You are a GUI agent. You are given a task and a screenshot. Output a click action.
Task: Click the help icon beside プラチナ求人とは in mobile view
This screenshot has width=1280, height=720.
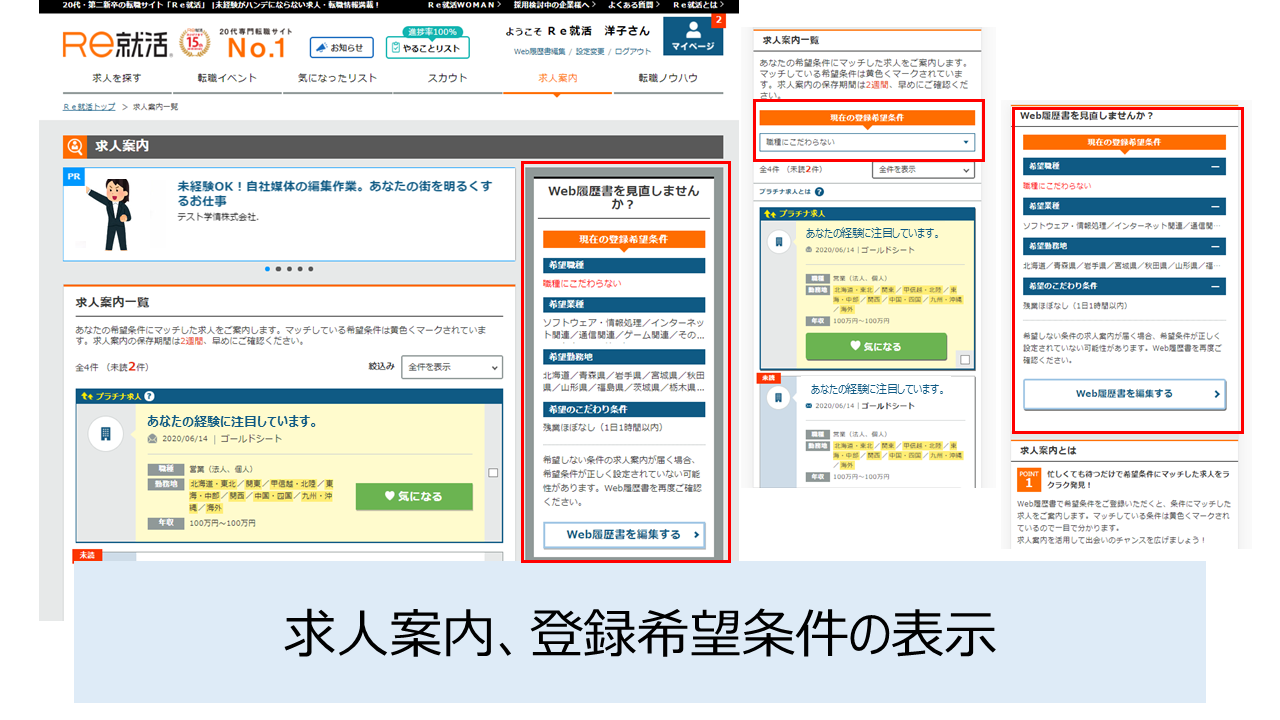coord(819,192)
